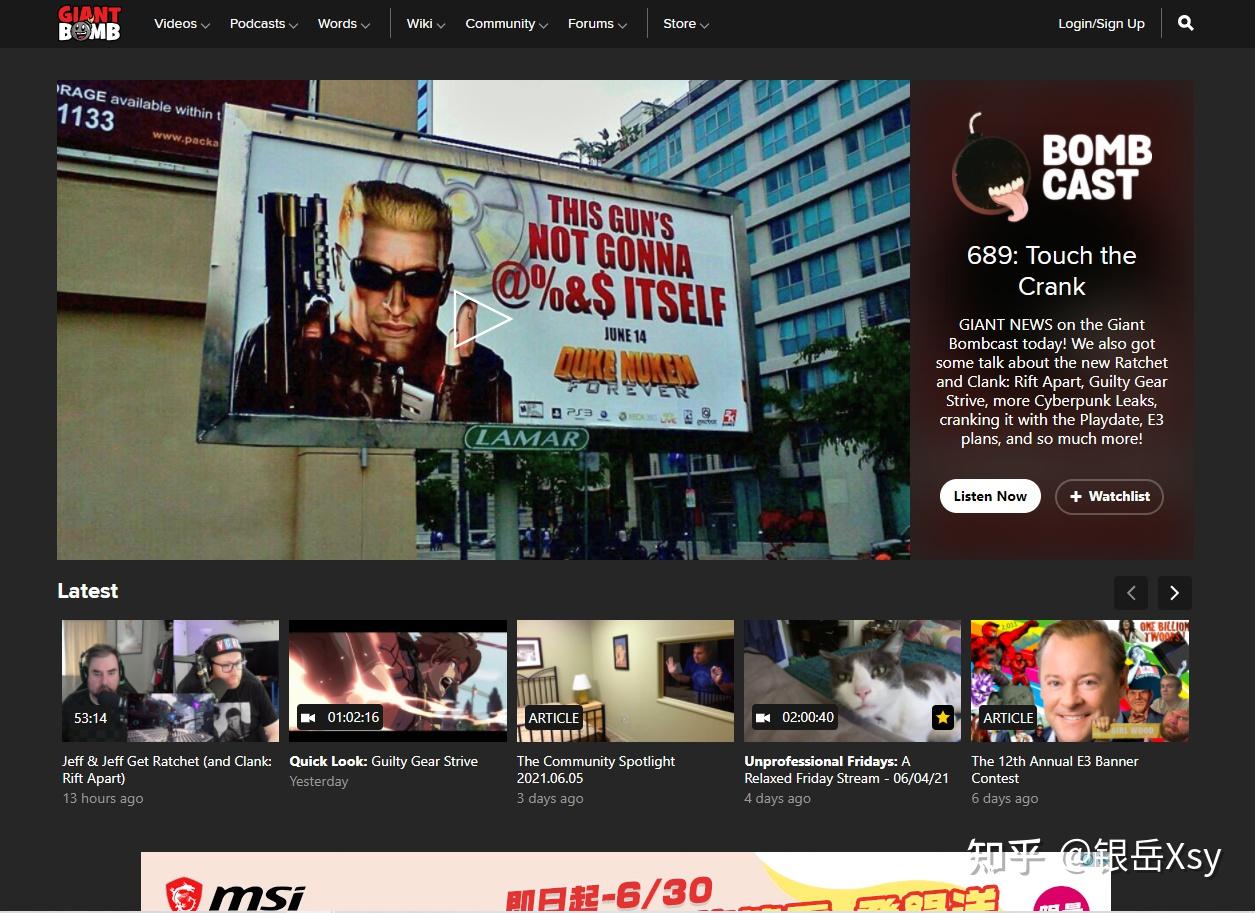Open the Store menu
1255x913 pixels.
tap(685, 24)
